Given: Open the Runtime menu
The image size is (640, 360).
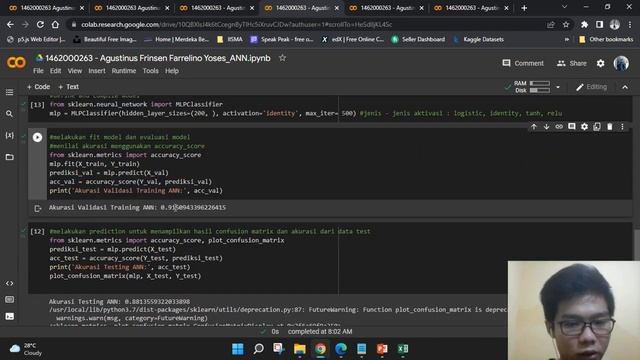Looking at the screenshot, I should [x=124, y=71].
